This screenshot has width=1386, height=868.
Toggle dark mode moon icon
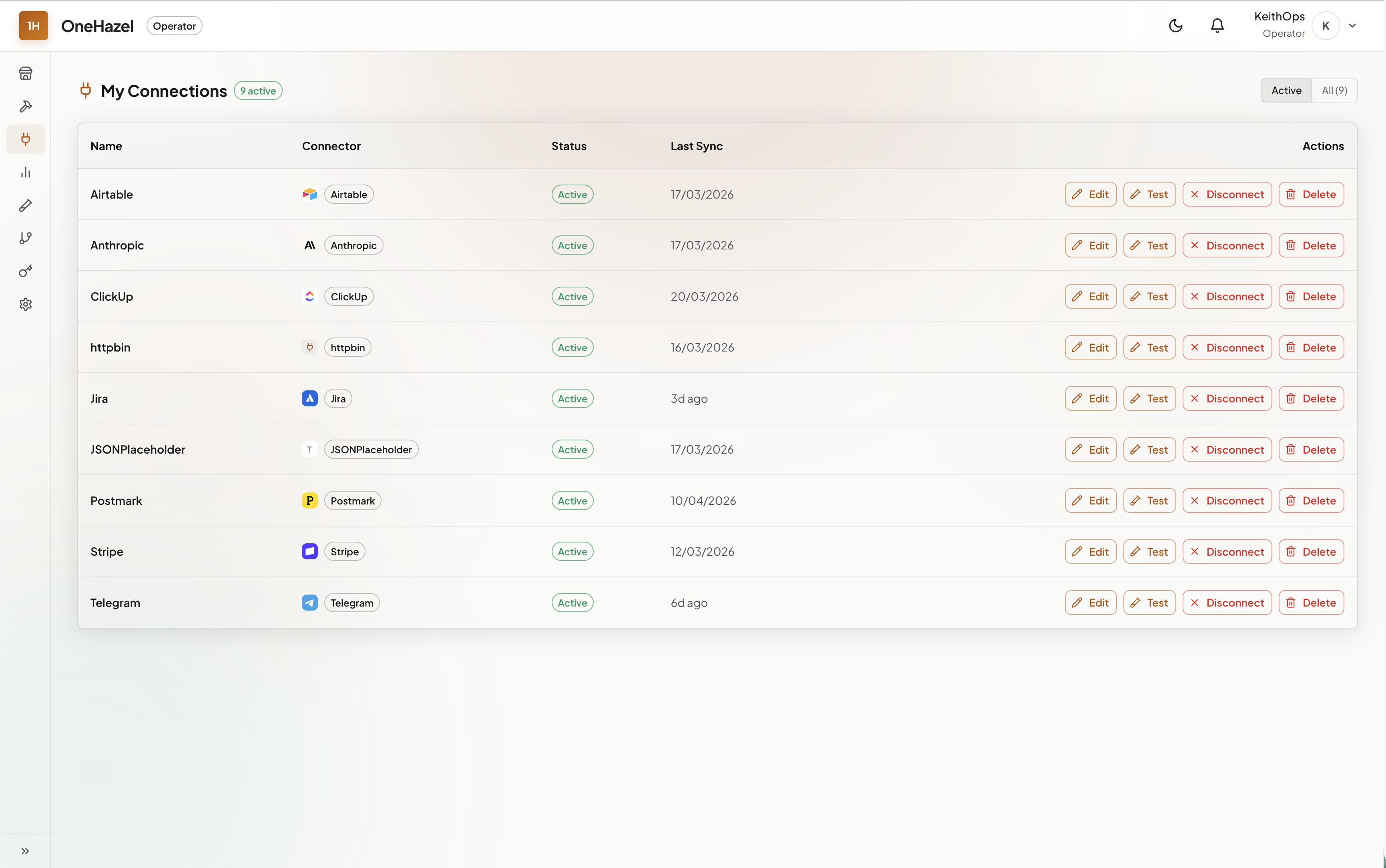coord(1175,26)
